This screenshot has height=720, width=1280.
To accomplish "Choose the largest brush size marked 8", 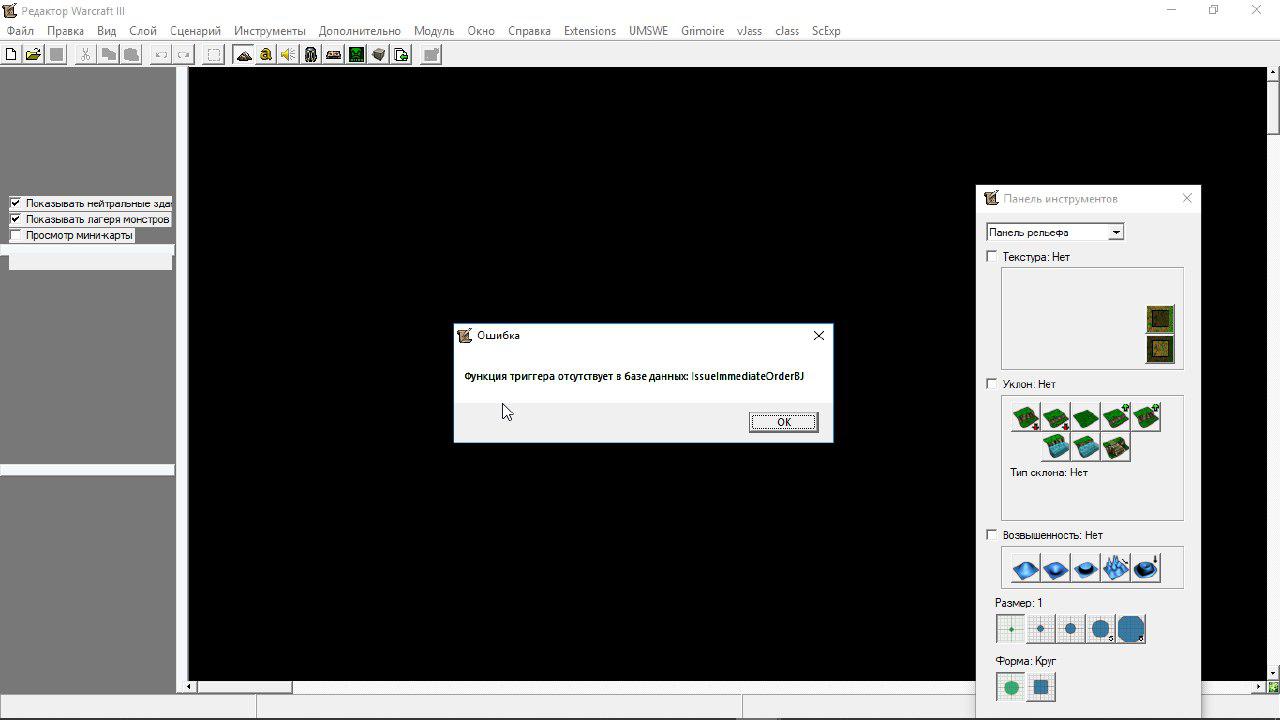I will 1131,629.
